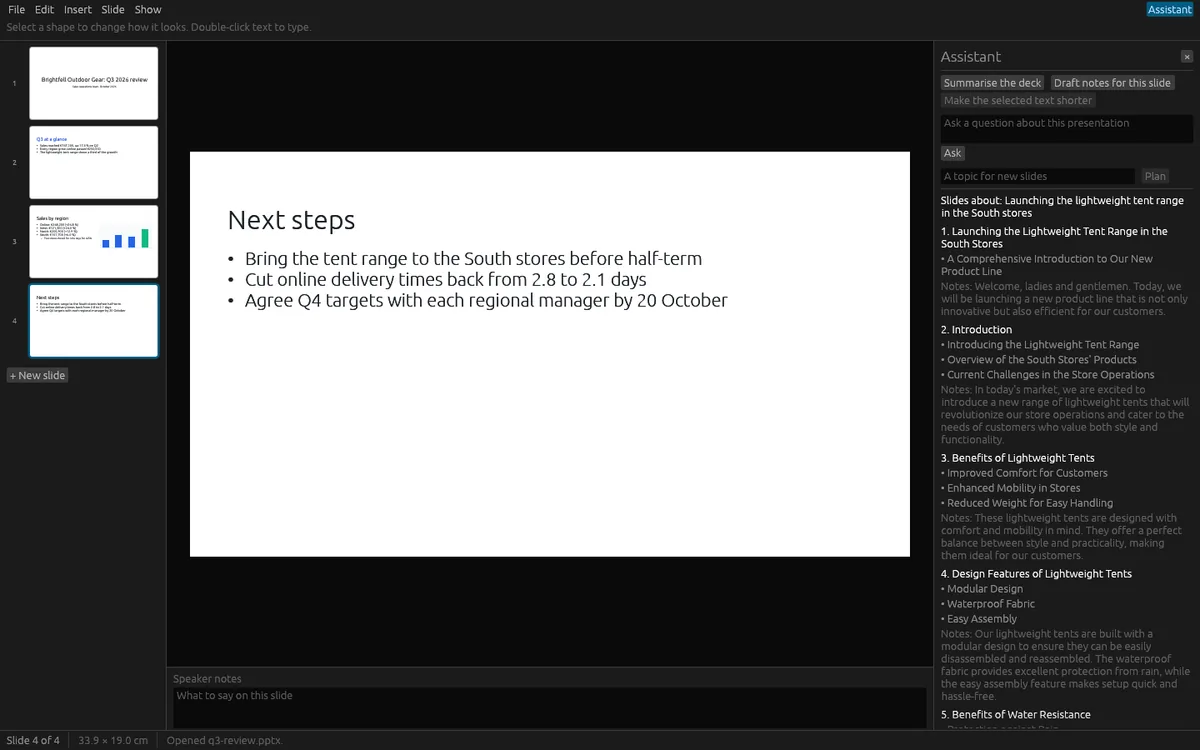Click proposed slide 2. Introduction heading
This screenshot has width=1200, height=750.
point(977,329)
